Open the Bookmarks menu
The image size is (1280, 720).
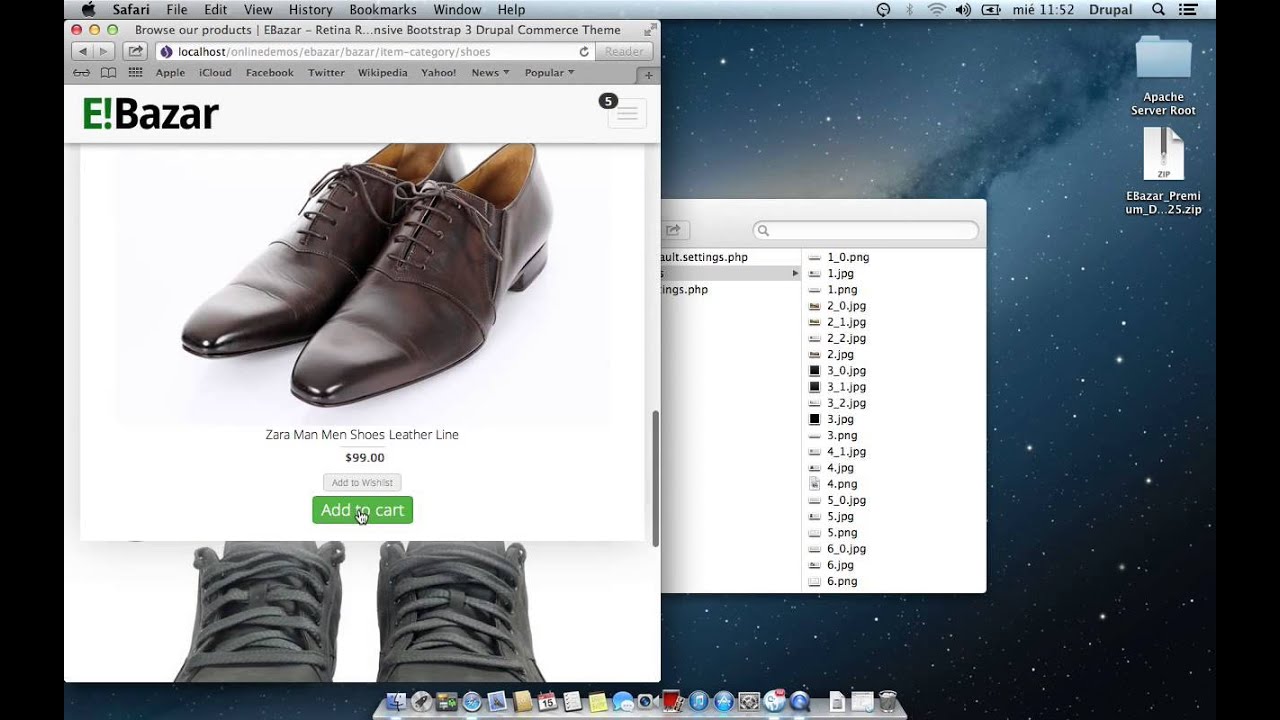point(383,10)
